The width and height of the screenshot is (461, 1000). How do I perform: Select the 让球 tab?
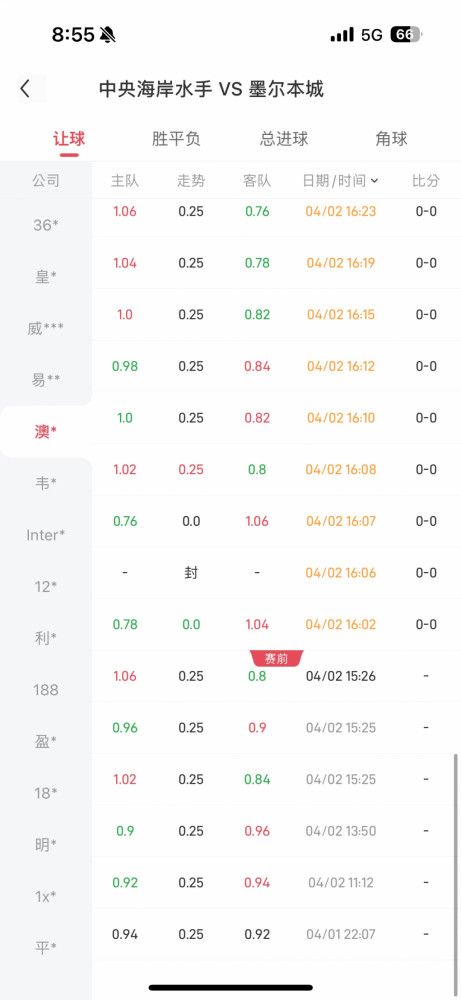point(69,139)
